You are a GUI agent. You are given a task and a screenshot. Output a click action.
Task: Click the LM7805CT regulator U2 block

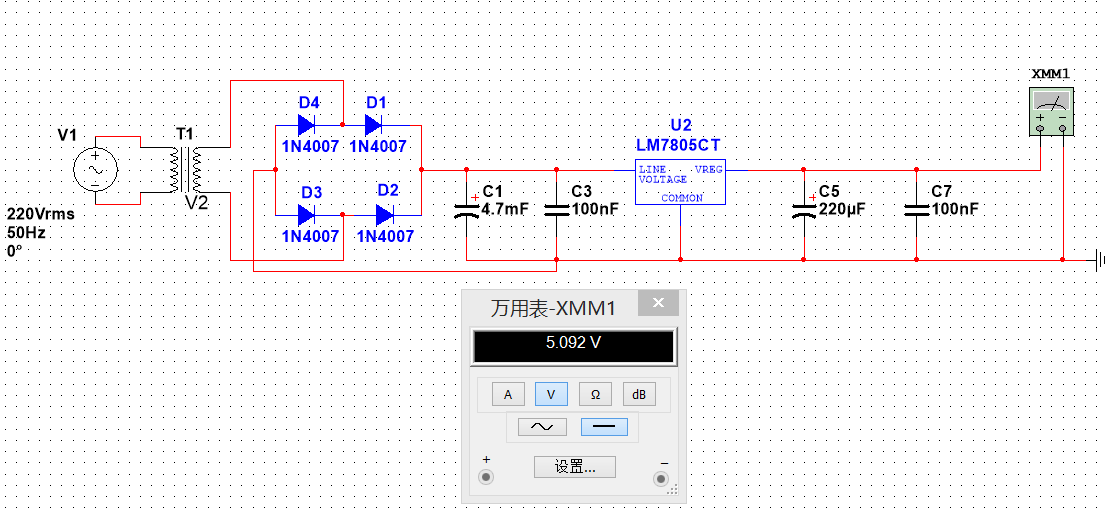coord(680,183)
